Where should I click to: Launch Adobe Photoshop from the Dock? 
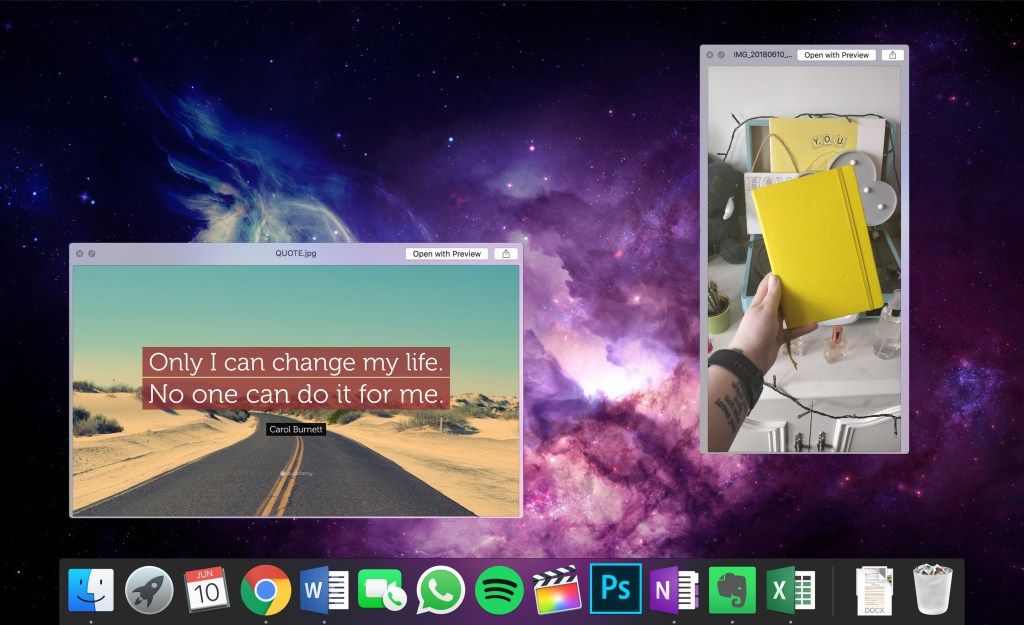pos(615,589)
